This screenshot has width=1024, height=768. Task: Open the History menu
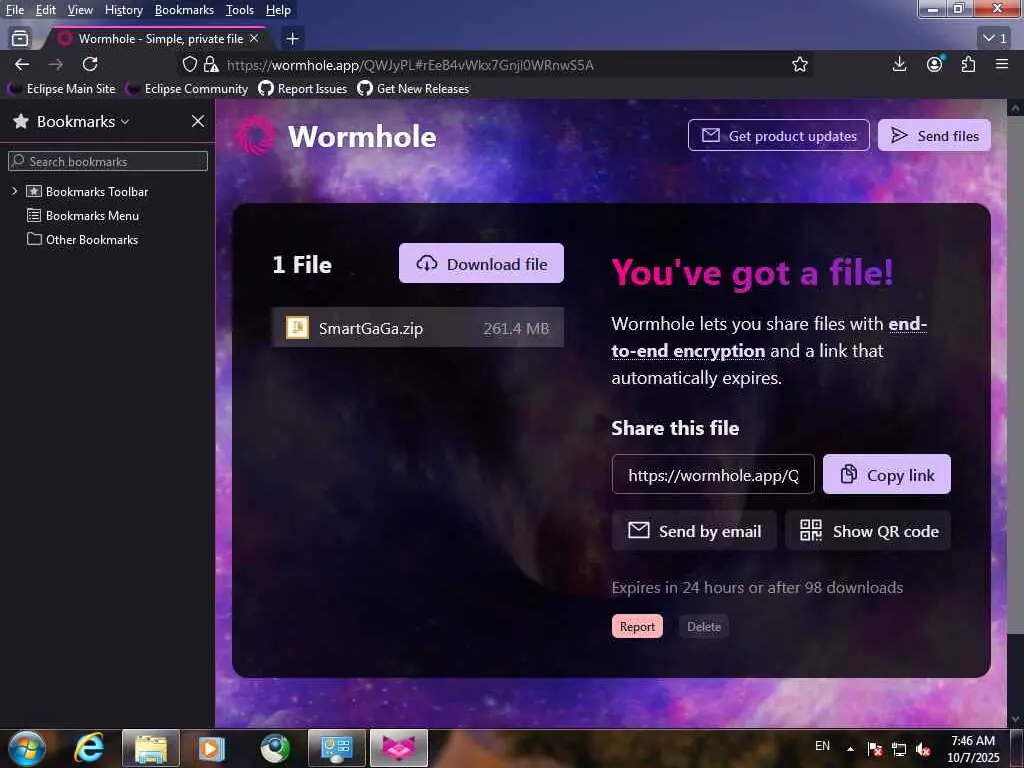pyautogui.click(x=123, y=10)
